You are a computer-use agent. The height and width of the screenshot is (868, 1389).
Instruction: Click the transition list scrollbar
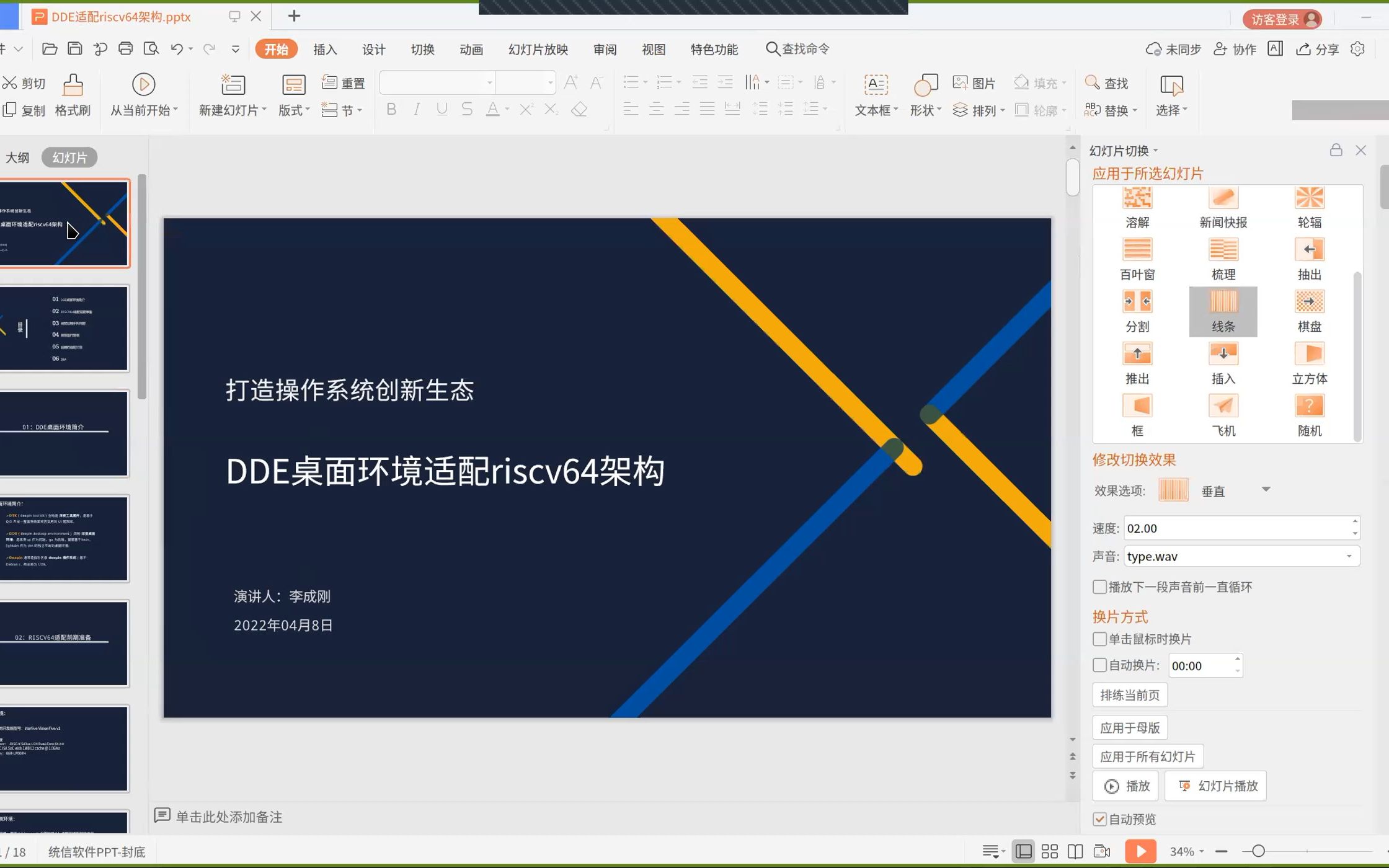(1357, 356)
